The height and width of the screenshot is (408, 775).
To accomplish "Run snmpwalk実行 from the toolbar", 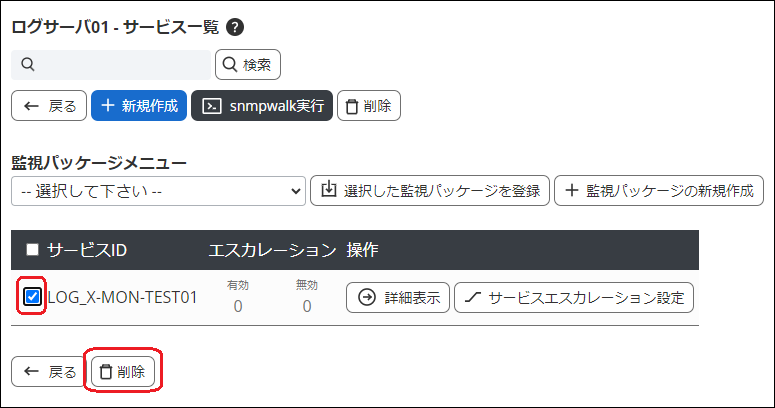I will pyautogui.click(x=262, y=106).
